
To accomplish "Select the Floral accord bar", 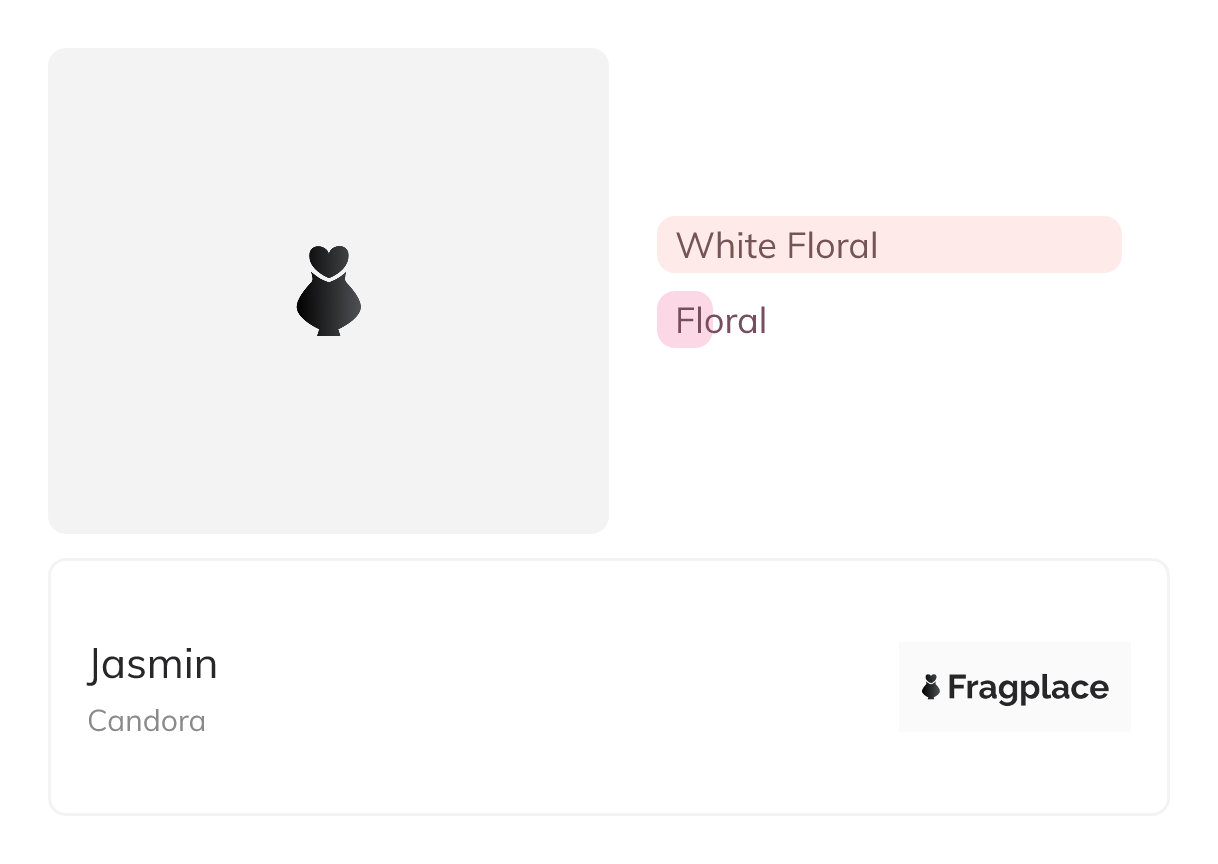I will pos(685,320).
